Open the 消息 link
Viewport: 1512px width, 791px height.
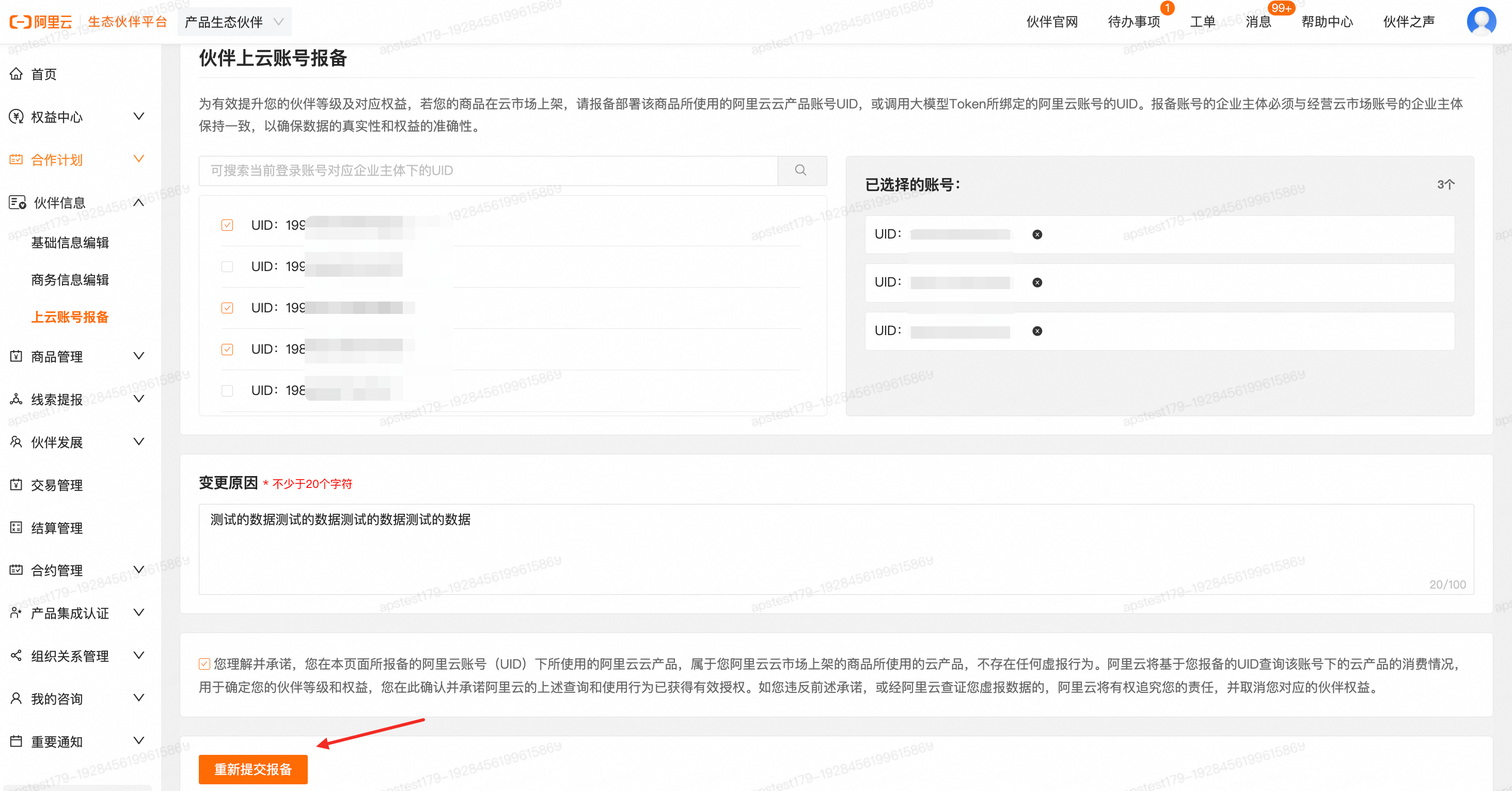1258,22
